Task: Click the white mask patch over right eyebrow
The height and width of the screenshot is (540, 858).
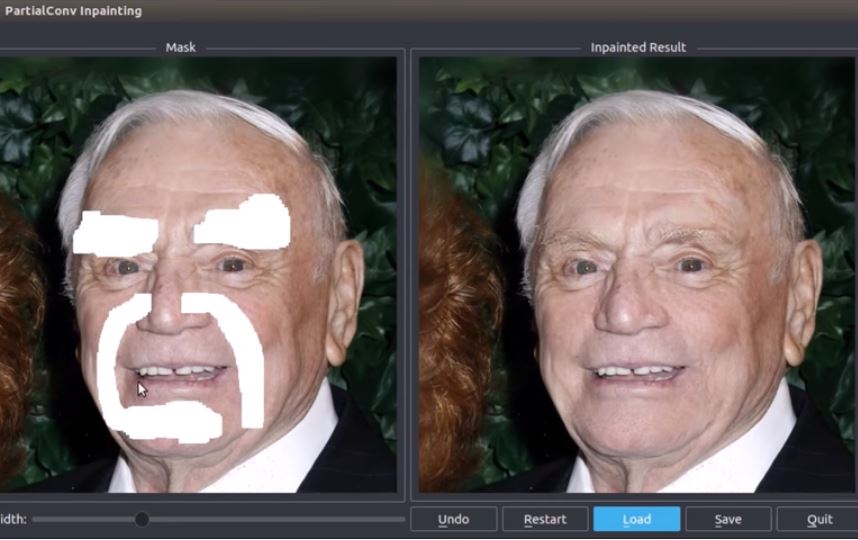Action: pyautogui.click(x=244, y=223)
